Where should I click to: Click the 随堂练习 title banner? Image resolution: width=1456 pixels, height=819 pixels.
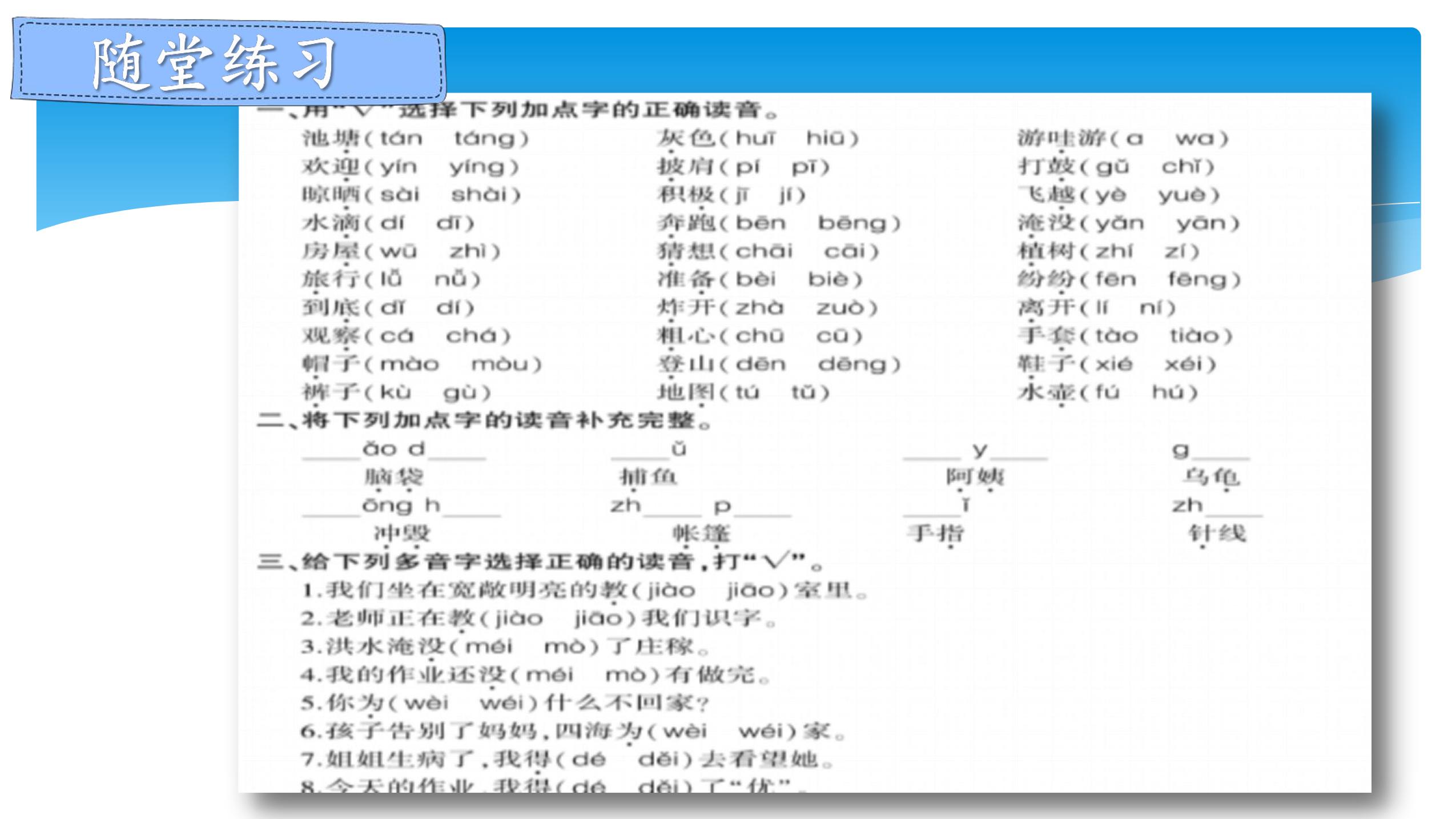pos(228,63)
